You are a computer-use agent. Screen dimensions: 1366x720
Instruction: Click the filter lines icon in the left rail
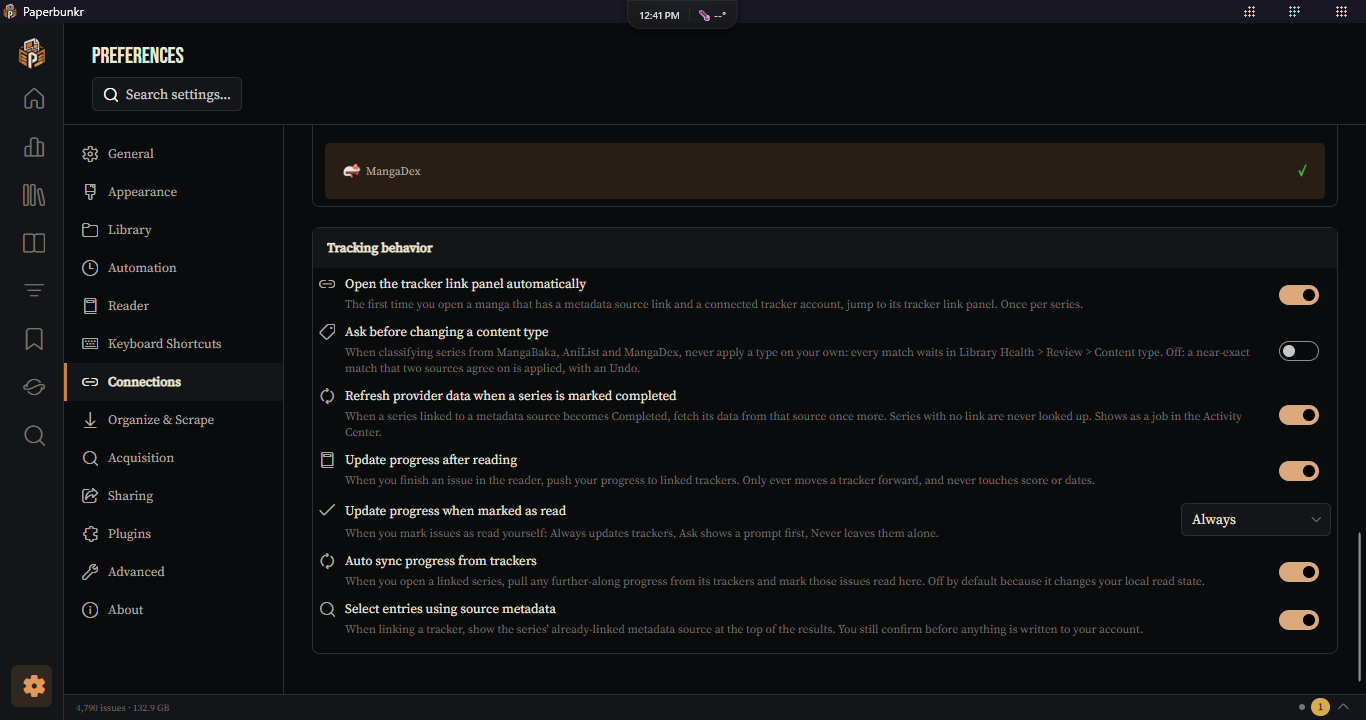34,291
